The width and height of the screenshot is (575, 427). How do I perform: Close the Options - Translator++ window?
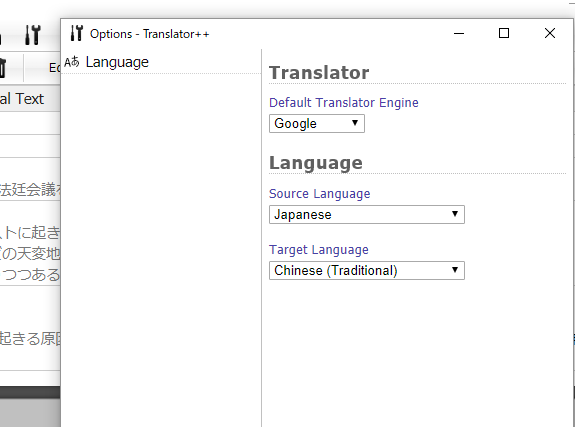click(x=550, y=33)
